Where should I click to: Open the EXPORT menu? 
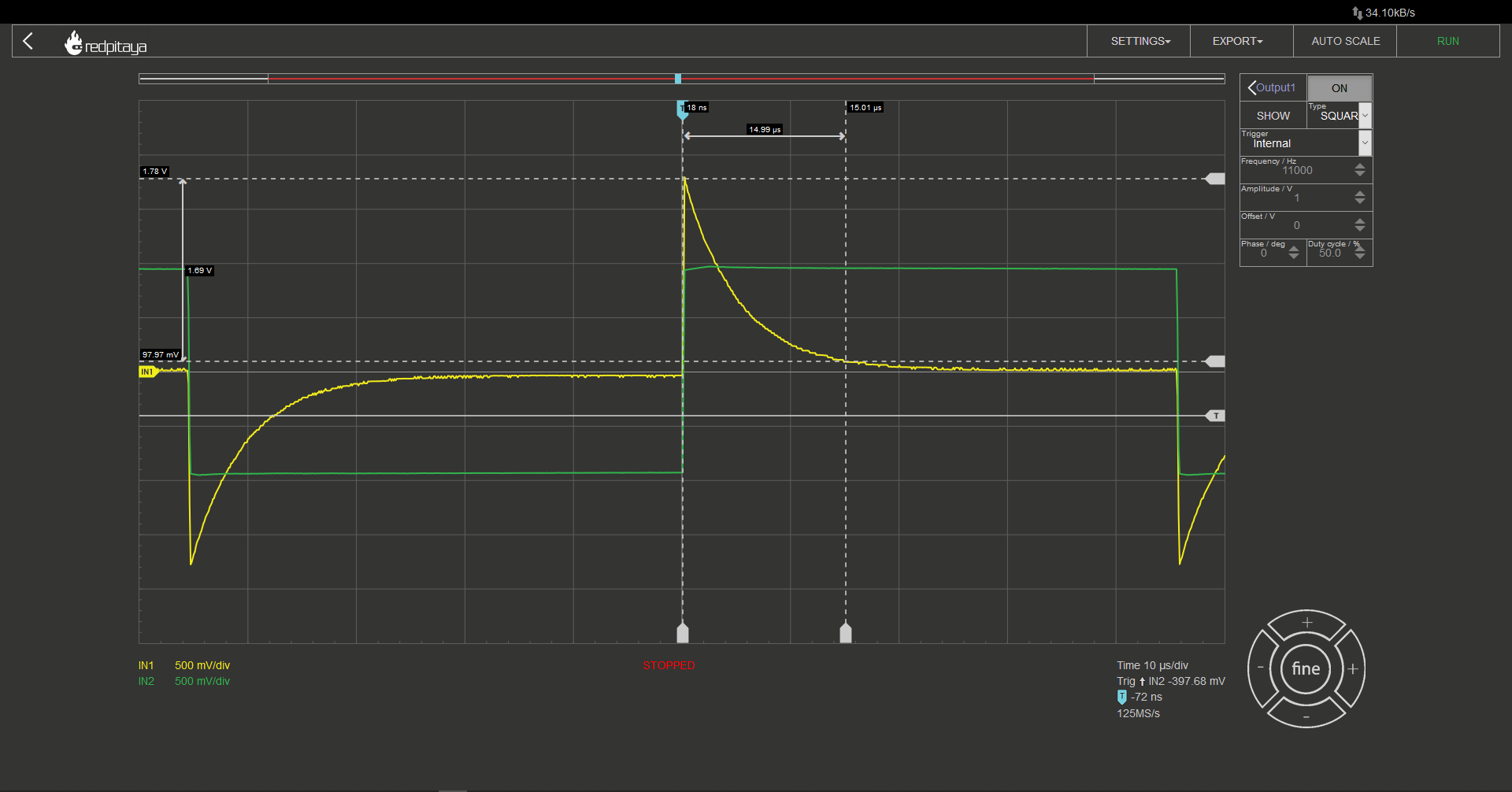click(1242, 41)
